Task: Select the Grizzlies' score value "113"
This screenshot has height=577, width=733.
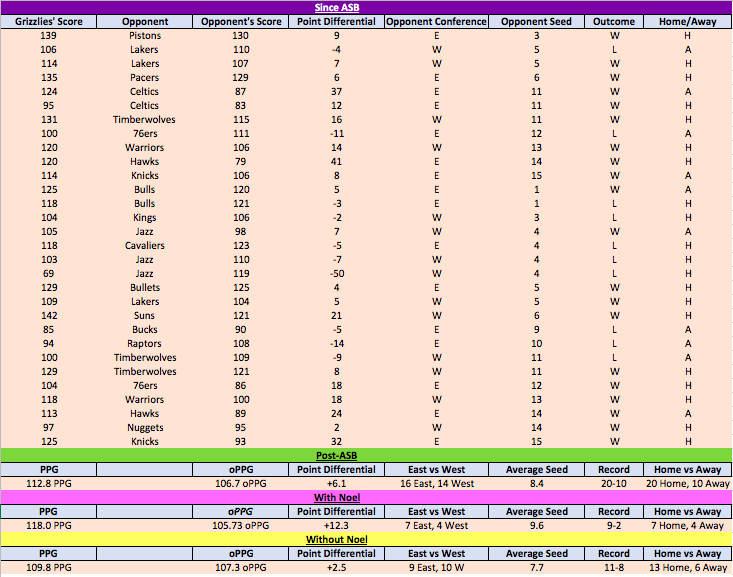Action: coord(49,414)
